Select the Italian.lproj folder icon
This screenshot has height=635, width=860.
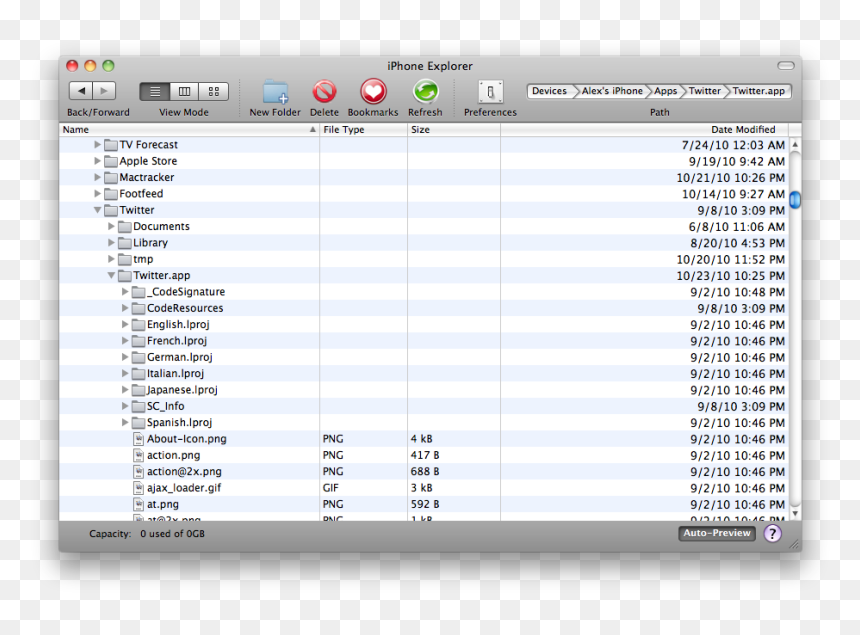[x=139, y=373]
